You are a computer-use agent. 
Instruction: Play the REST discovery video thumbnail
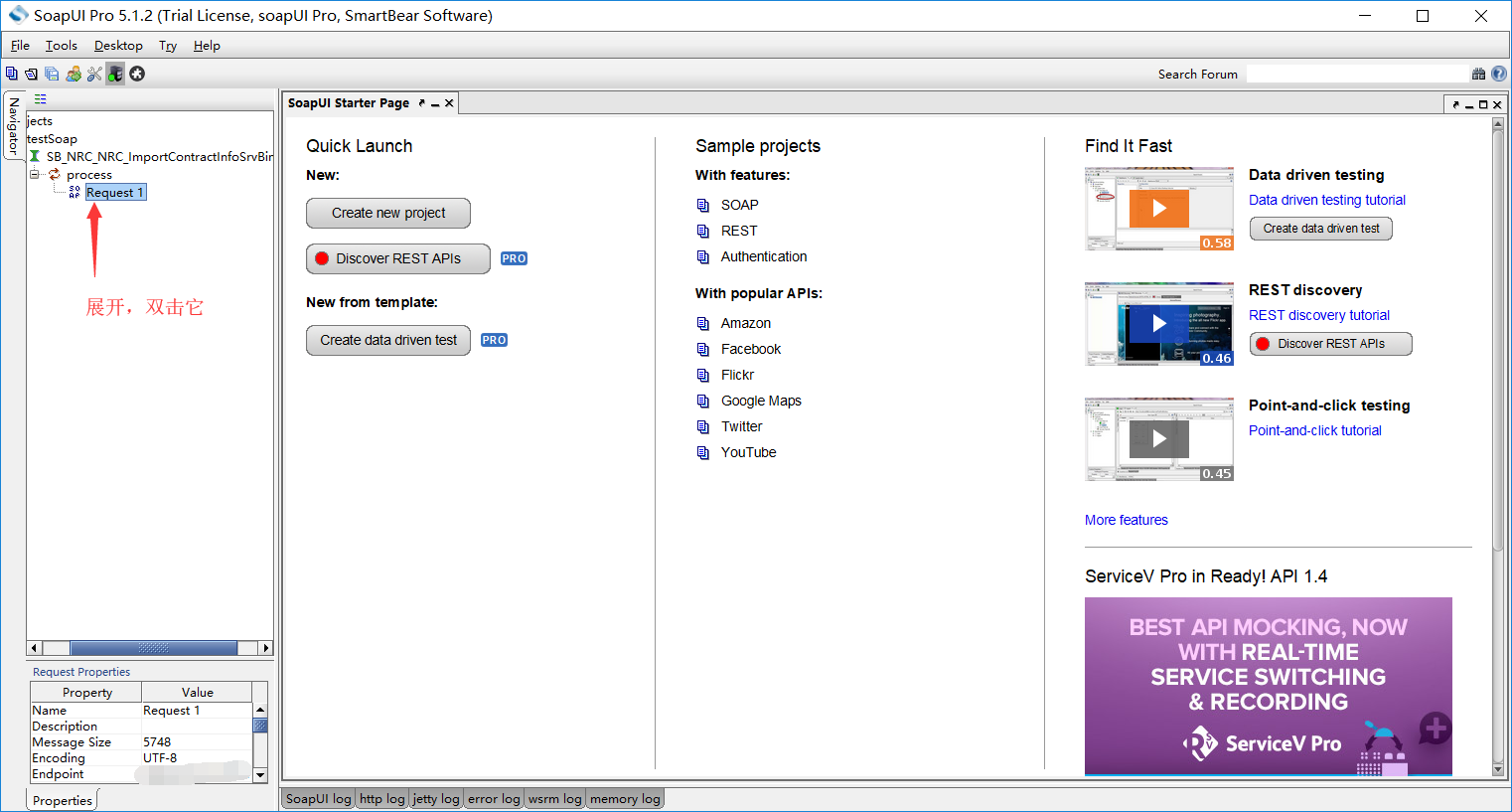point(1159,324)
